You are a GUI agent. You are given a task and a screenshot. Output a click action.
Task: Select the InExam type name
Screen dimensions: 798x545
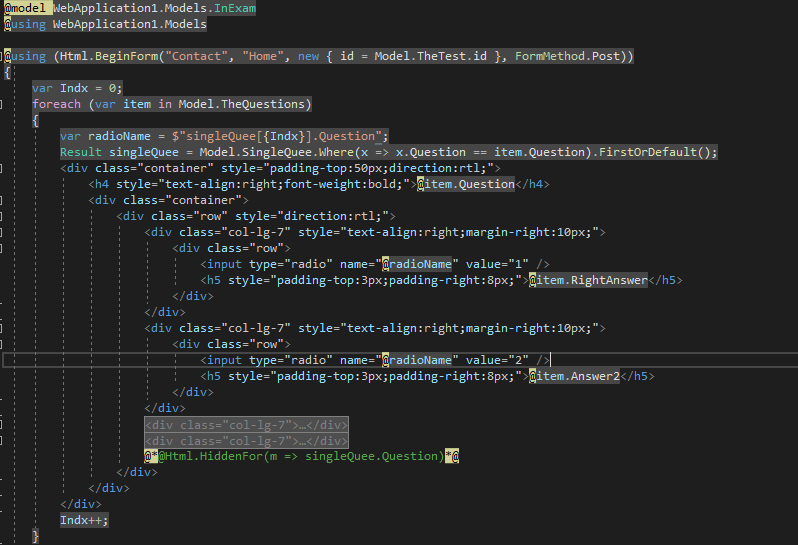click(x=235, y=8)
